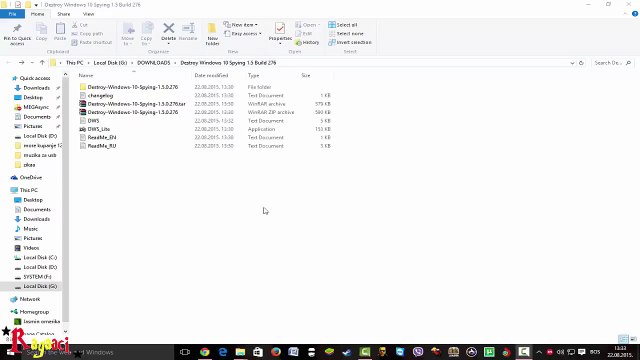640x360 pixels.
Task: Open the File menu tab
Action: point(12,14)
